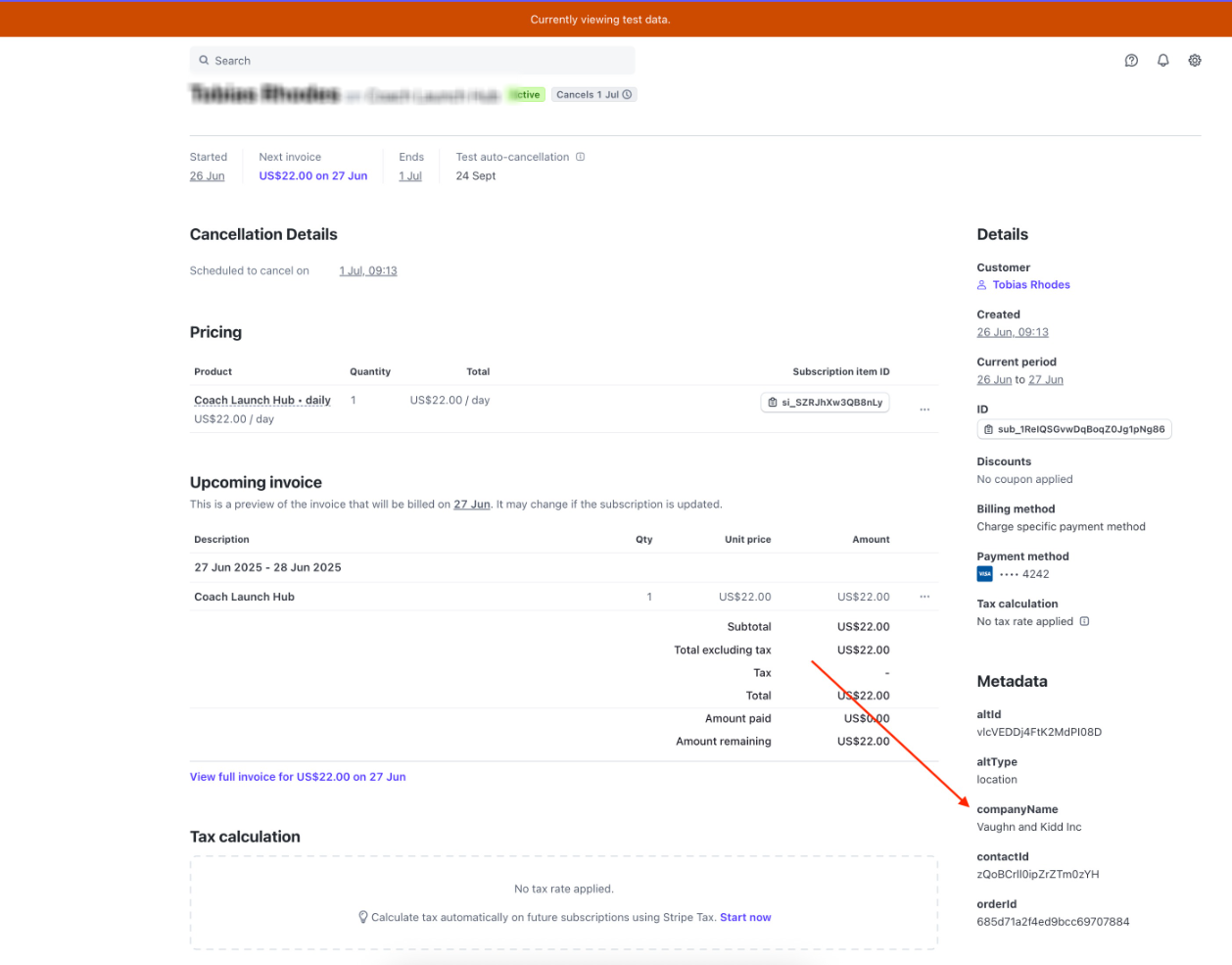Click the clock icon in the Cancels badge
The image size is (1232, 965).
coord(627,95)
